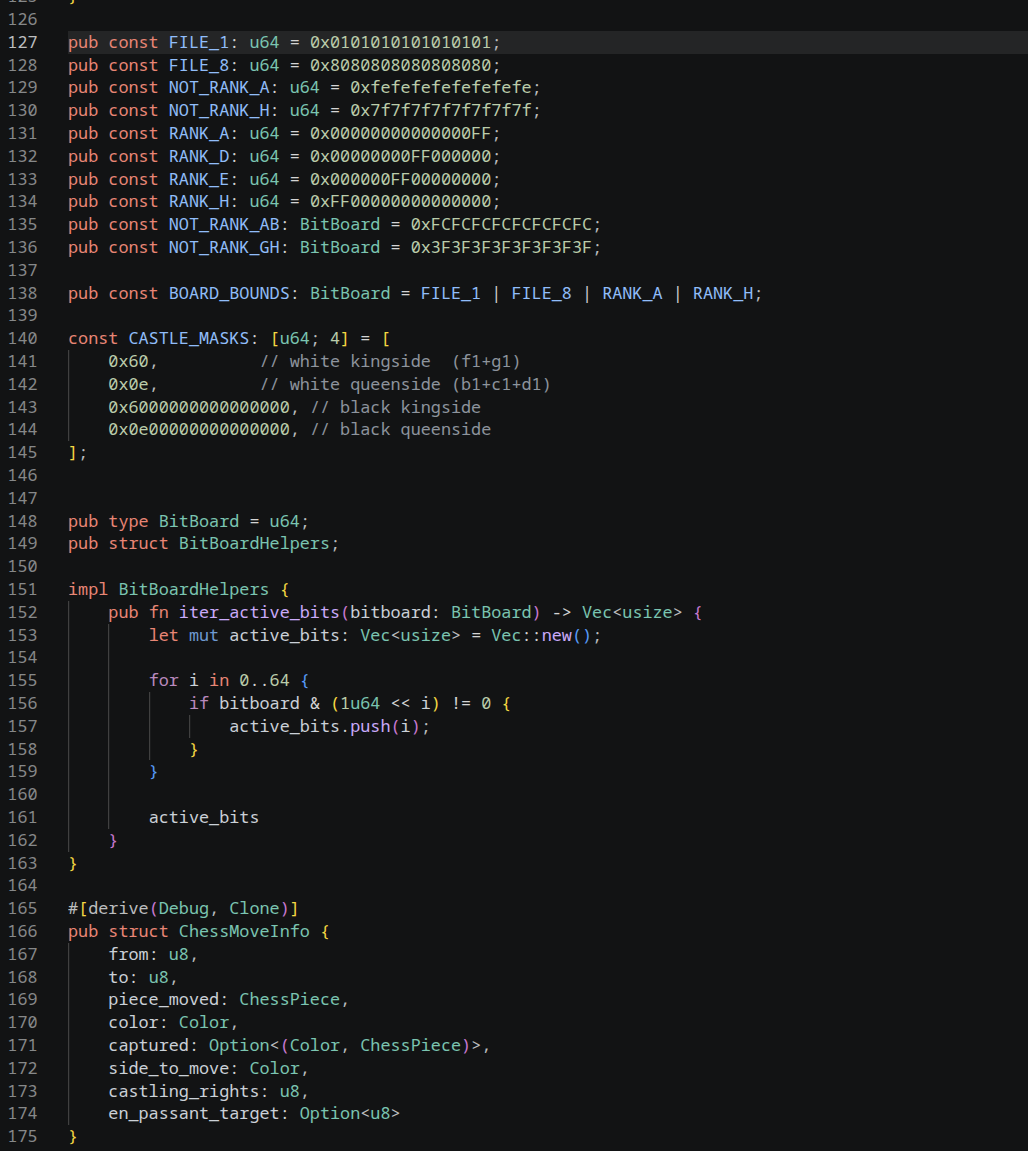Image resolution: width=1028 pixels, height=1151 pixels.
Task: Click the NOT_RANK_GH constant name
Action: pos(224,247)
